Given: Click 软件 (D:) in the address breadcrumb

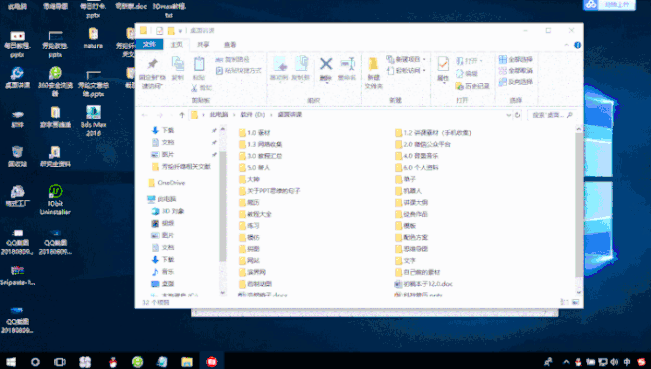Looking at the screenshot, I should [252, 115].
